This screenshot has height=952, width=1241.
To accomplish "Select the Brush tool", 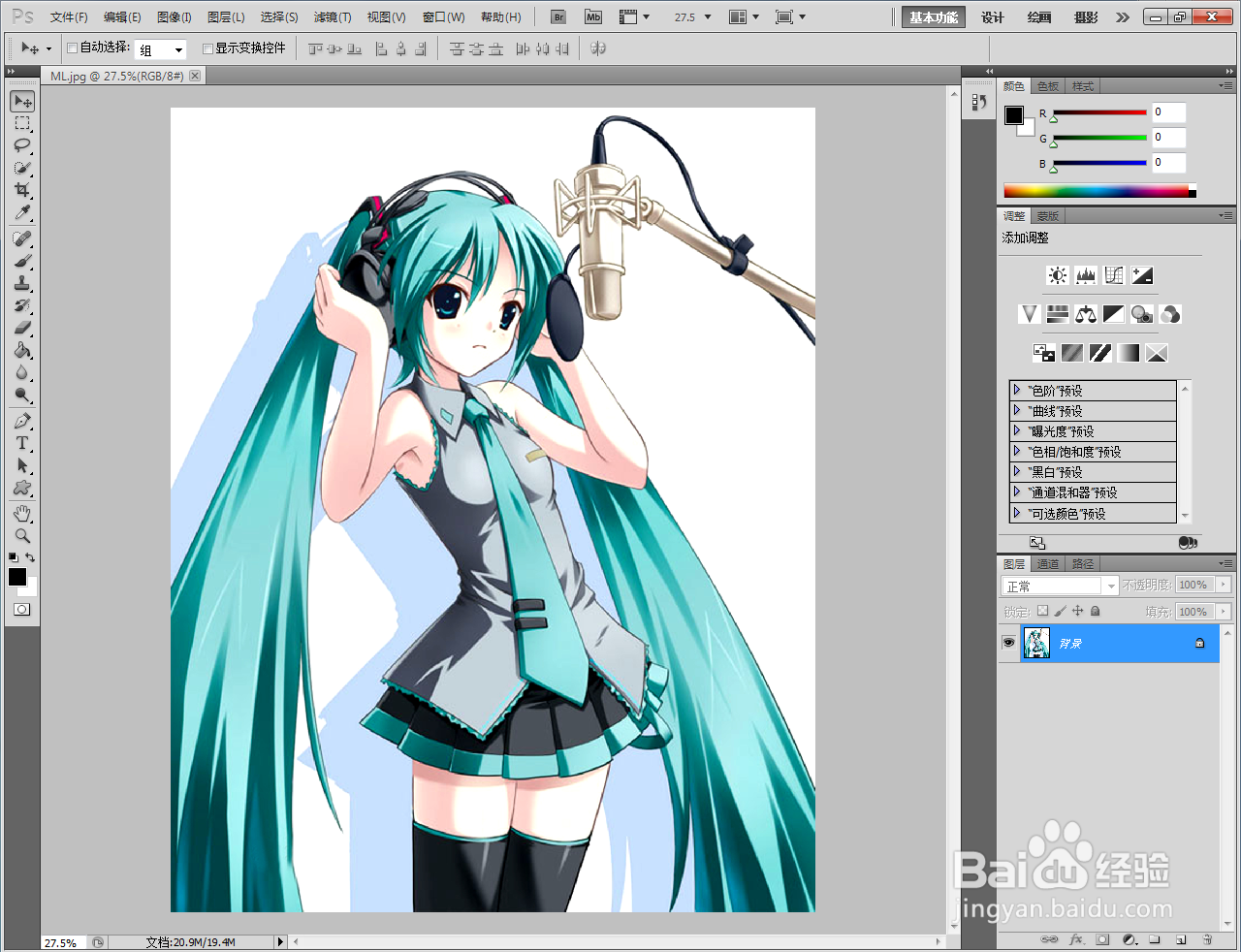I will point(22,262).
